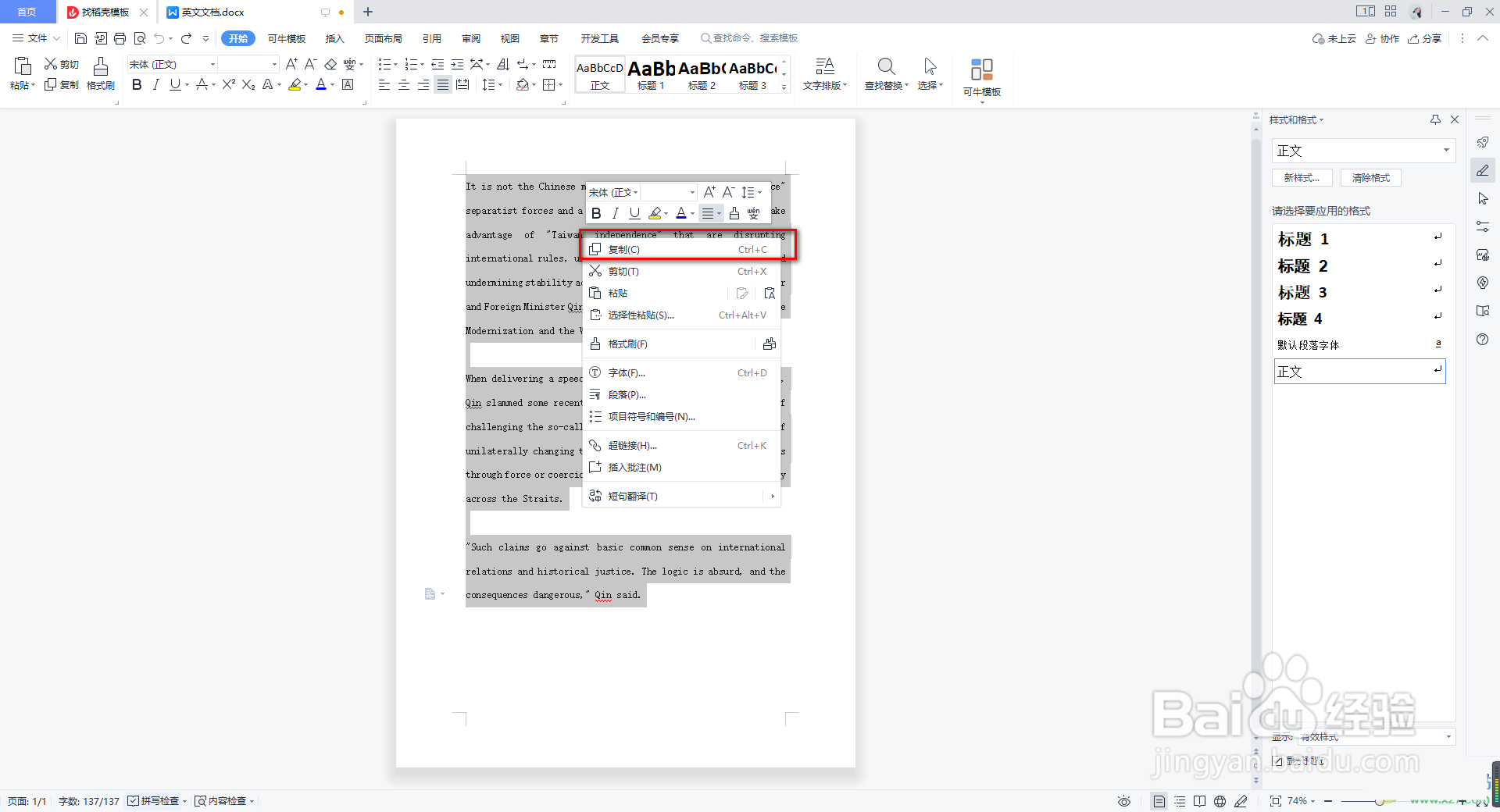This screenshot has height=812, width=1500.
Task: Choose 字体(F)... in context menu
Action: point(682,373)
